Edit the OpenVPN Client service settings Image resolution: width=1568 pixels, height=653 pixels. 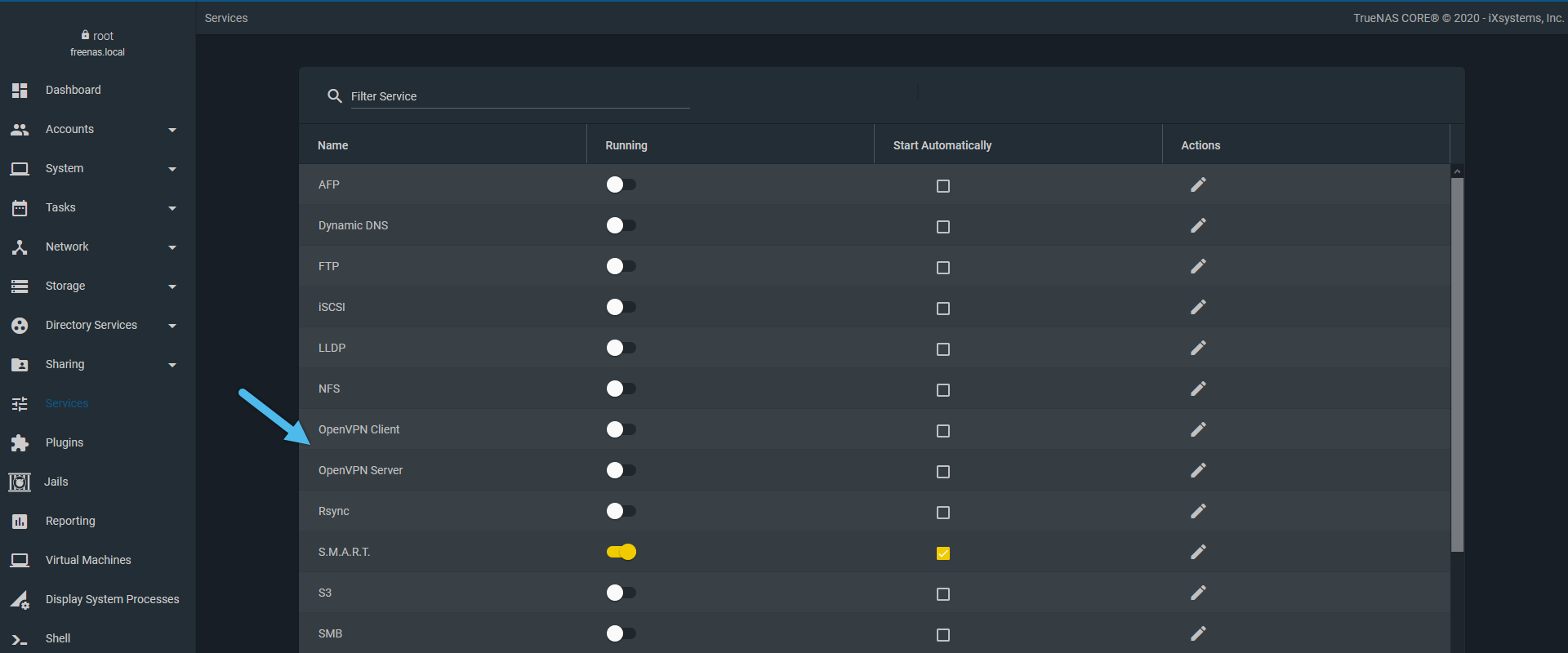(x=1198, y=429)
